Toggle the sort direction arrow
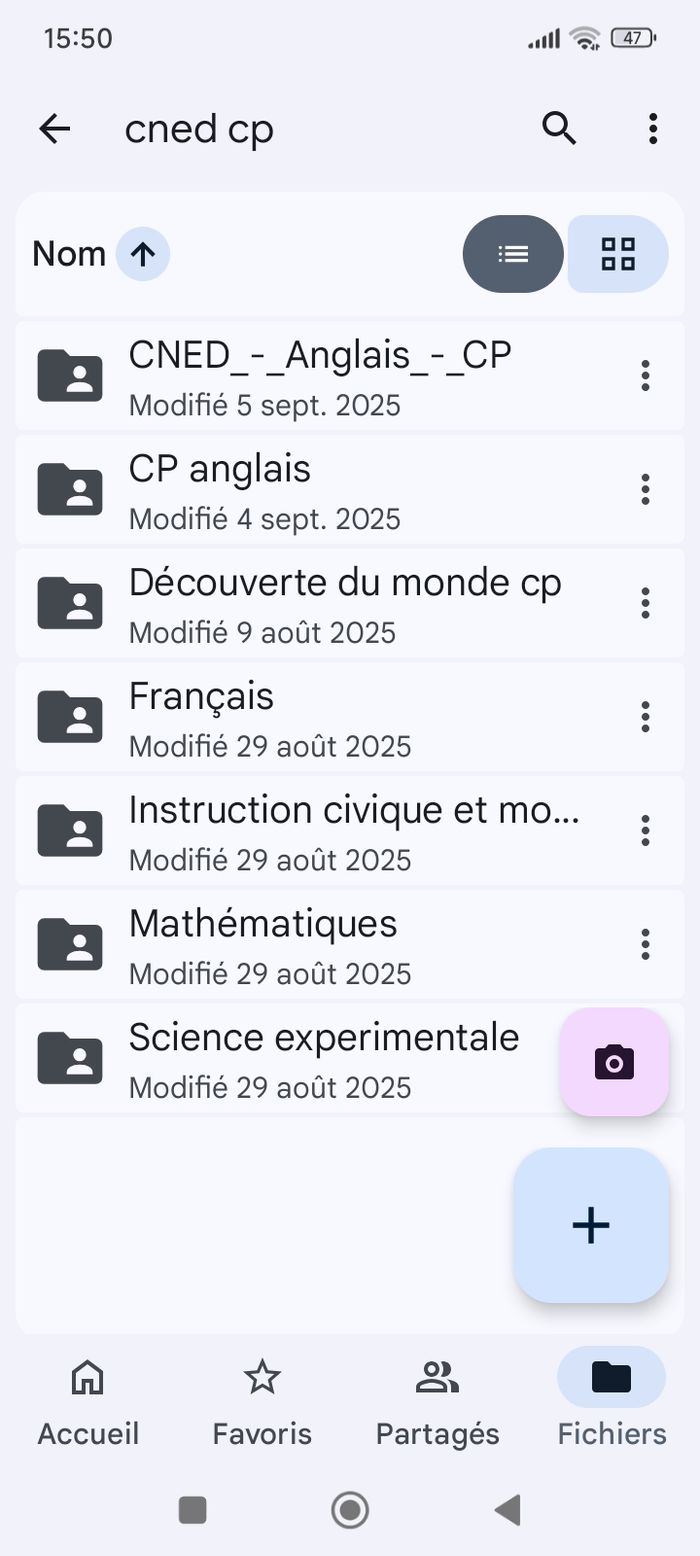This screenshot has height=1556, width=700. [x=143, y=254]
